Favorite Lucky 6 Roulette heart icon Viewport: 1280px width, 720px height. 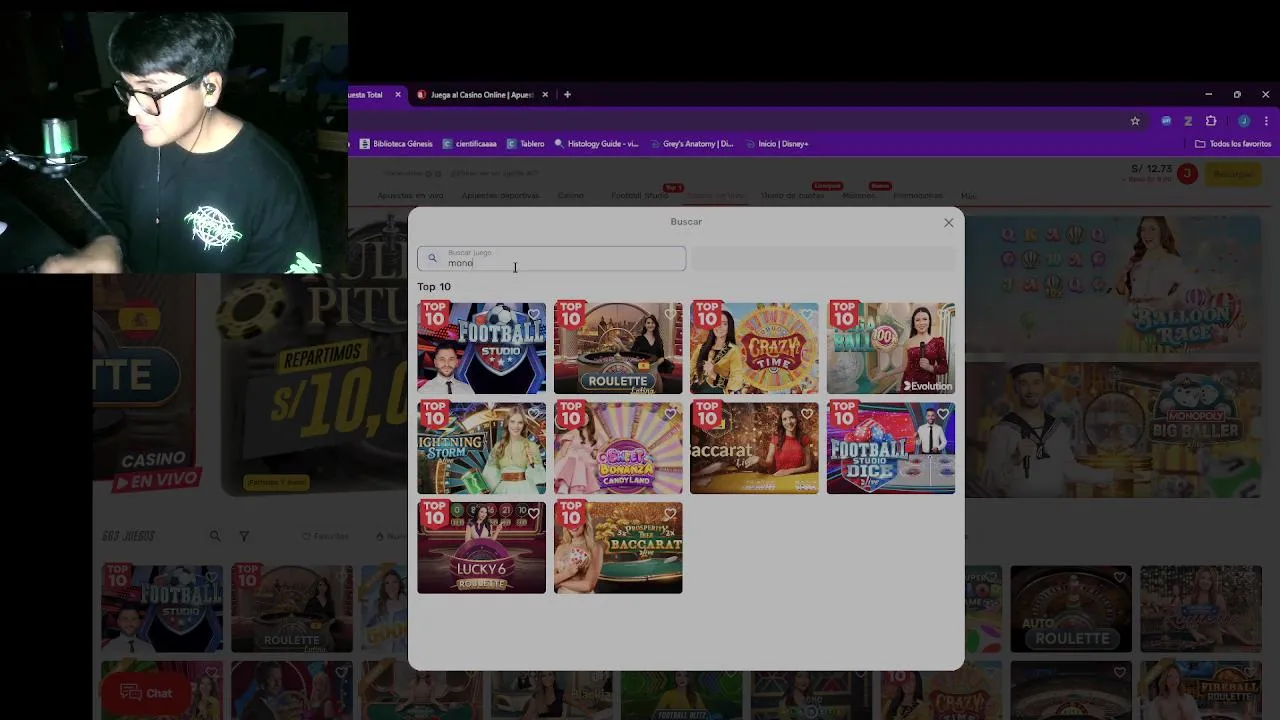pyautogui.click(x=534, y=514)
